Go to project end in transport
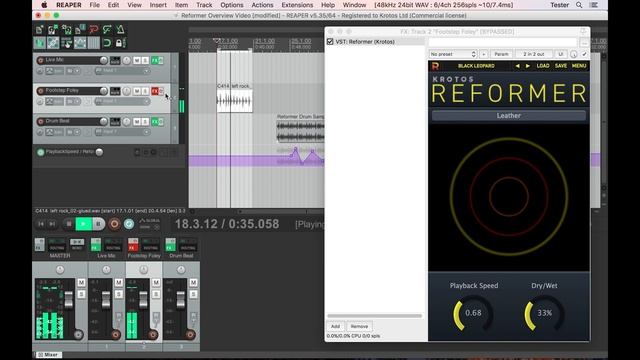640x360 pixels. (52, 224)
